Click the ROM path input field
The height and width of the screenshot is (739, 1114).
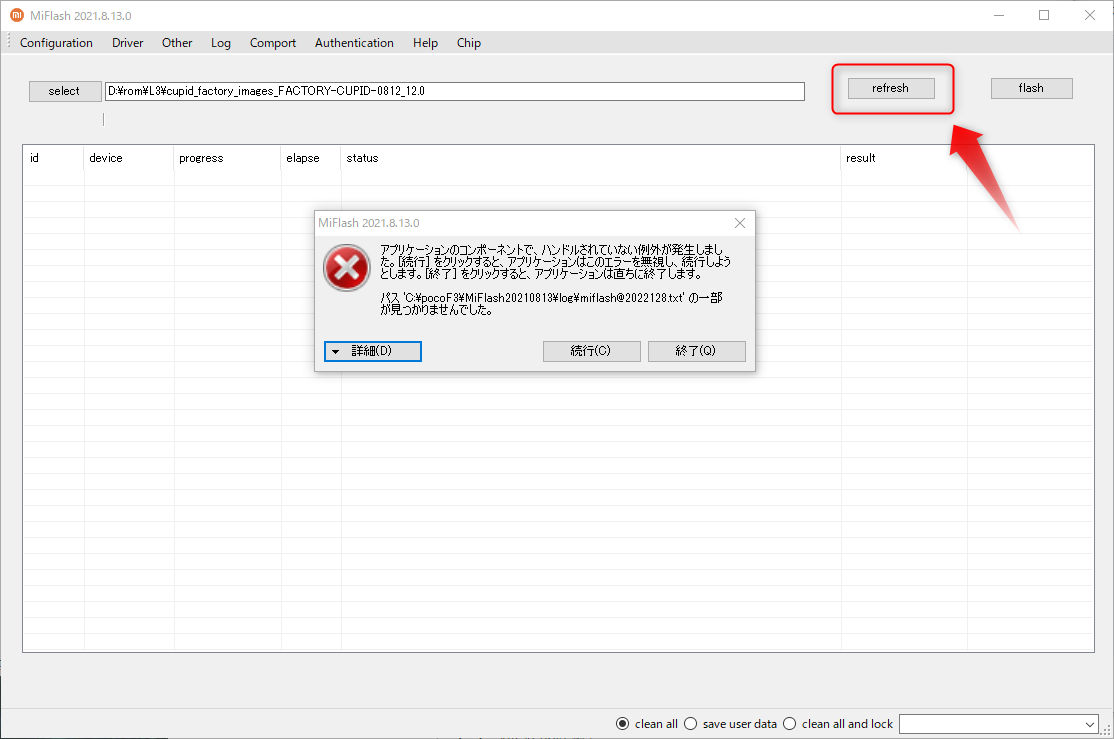(455, 90)
